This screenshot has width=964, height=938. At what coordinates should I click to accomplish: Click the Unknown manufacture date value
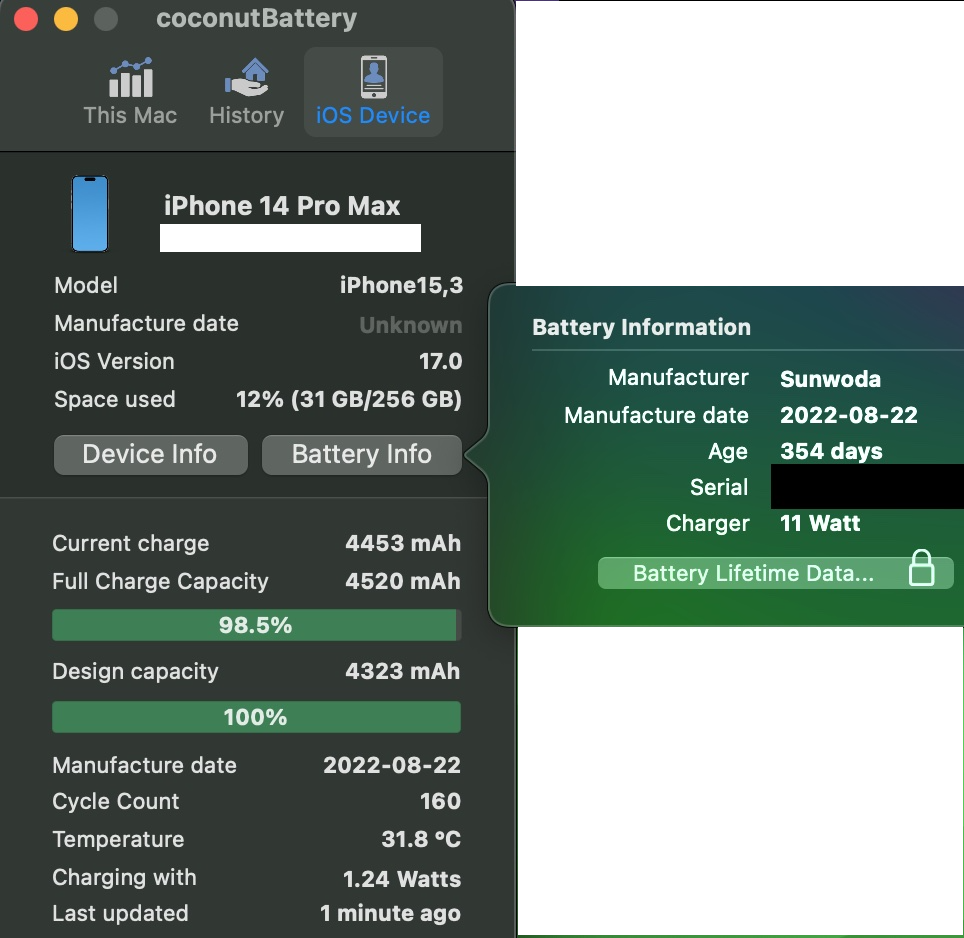point(411,325)
